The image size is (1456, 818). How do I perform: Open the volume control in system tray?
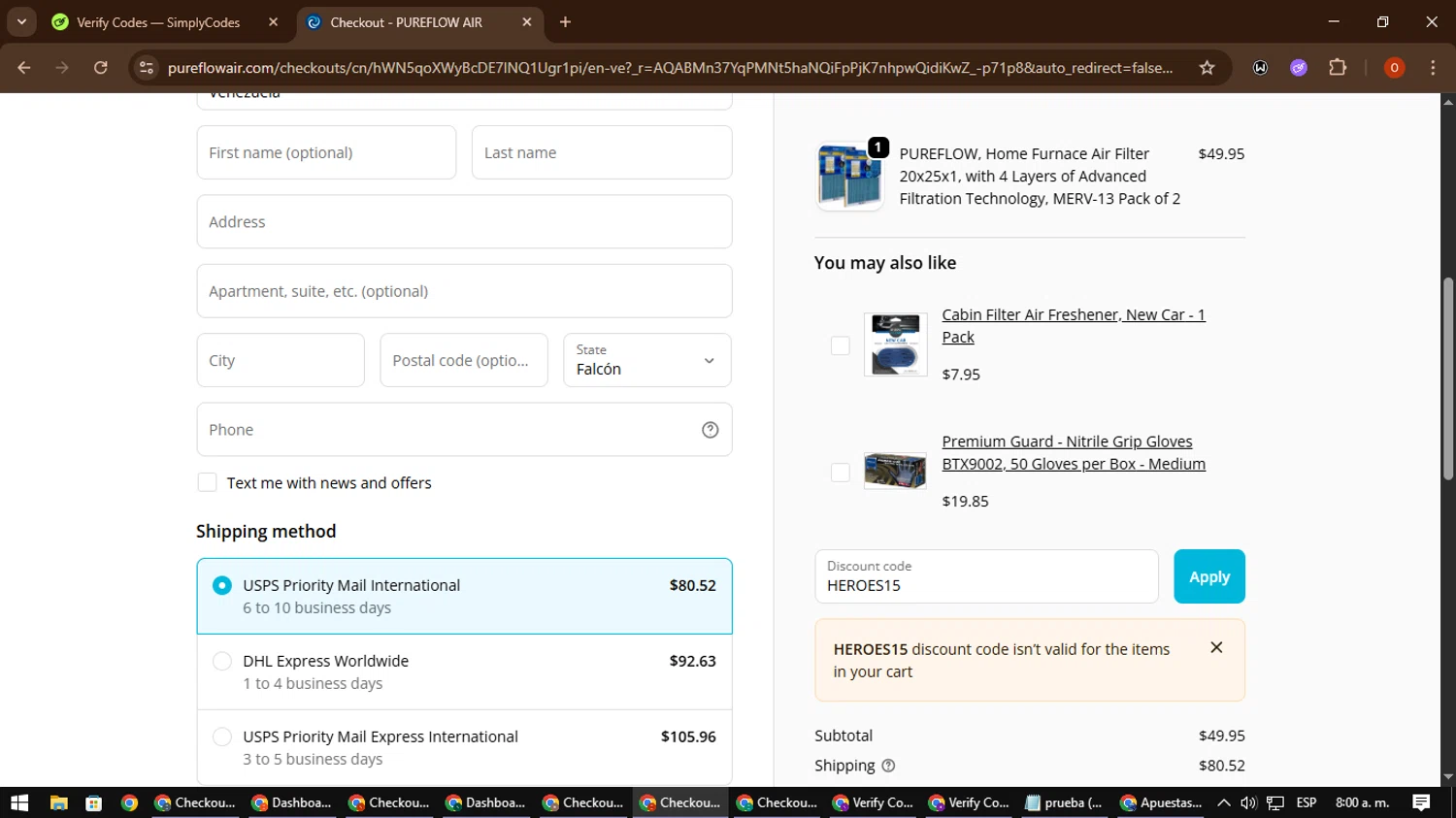(1248, 802)
